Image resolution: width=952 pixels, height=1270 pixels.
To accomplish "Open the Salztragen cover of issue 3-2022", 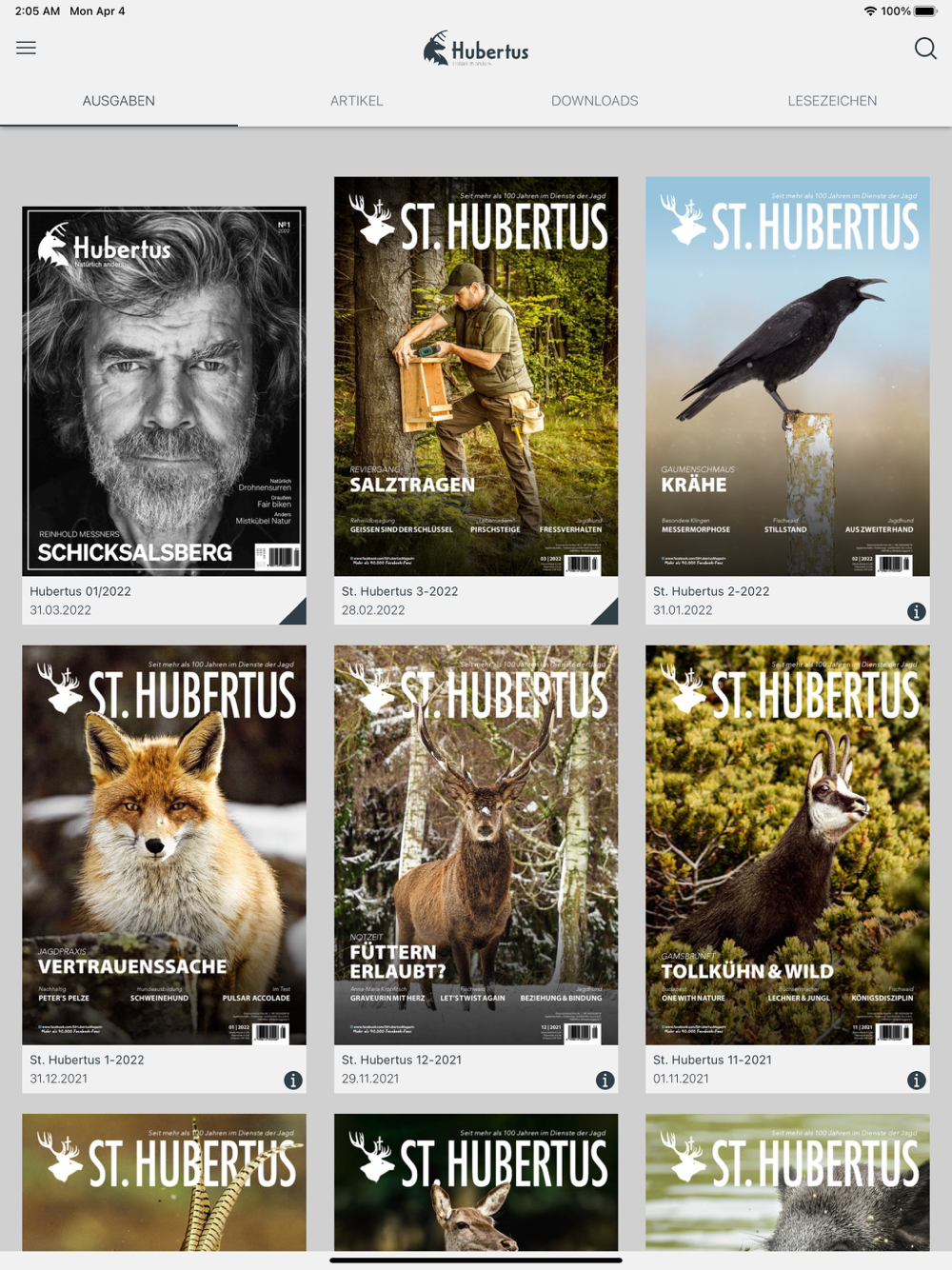I will [x=476, y=376].
